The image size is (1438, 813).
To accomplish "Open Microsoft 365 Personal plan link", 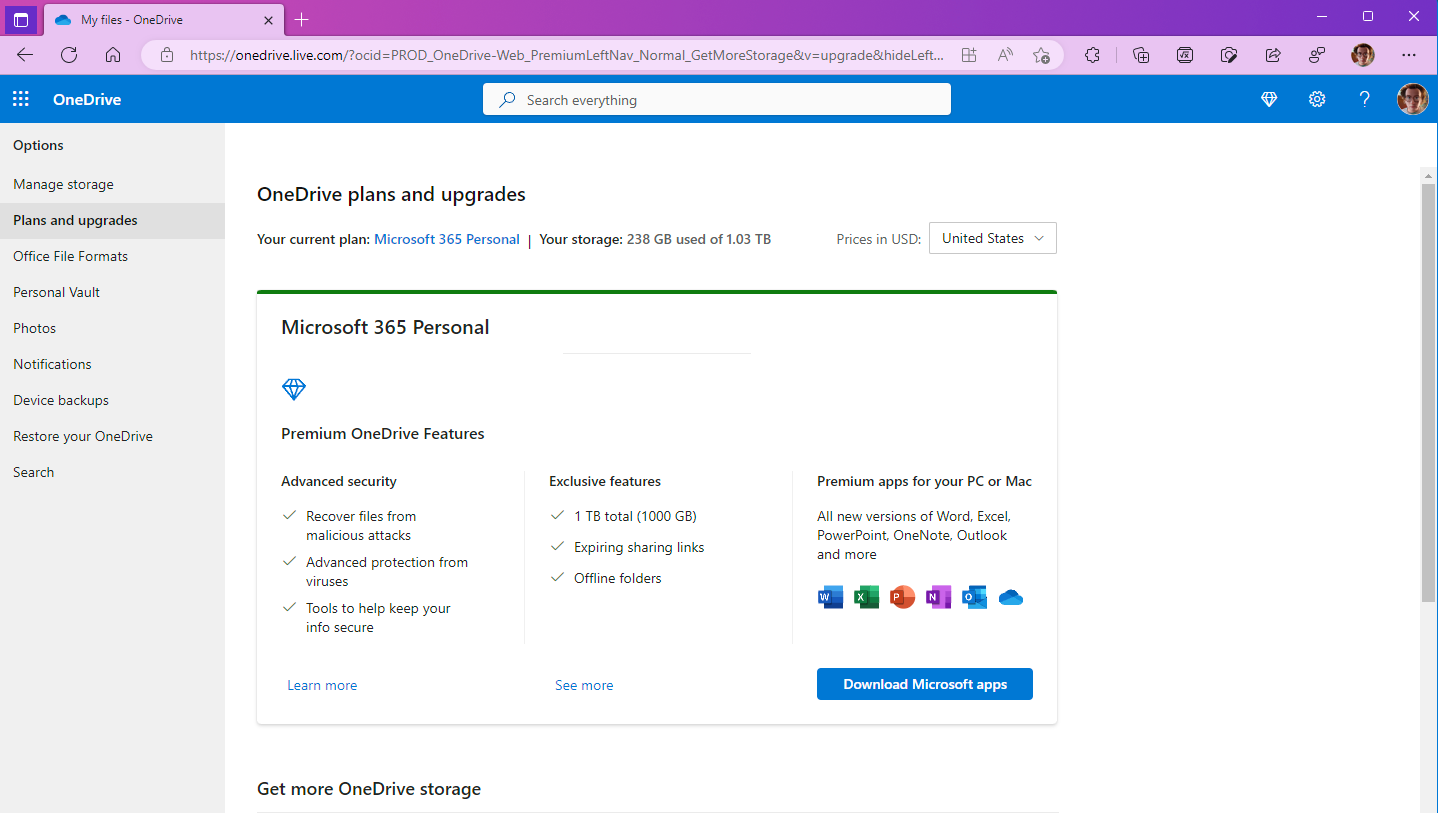I will [447, 239].
